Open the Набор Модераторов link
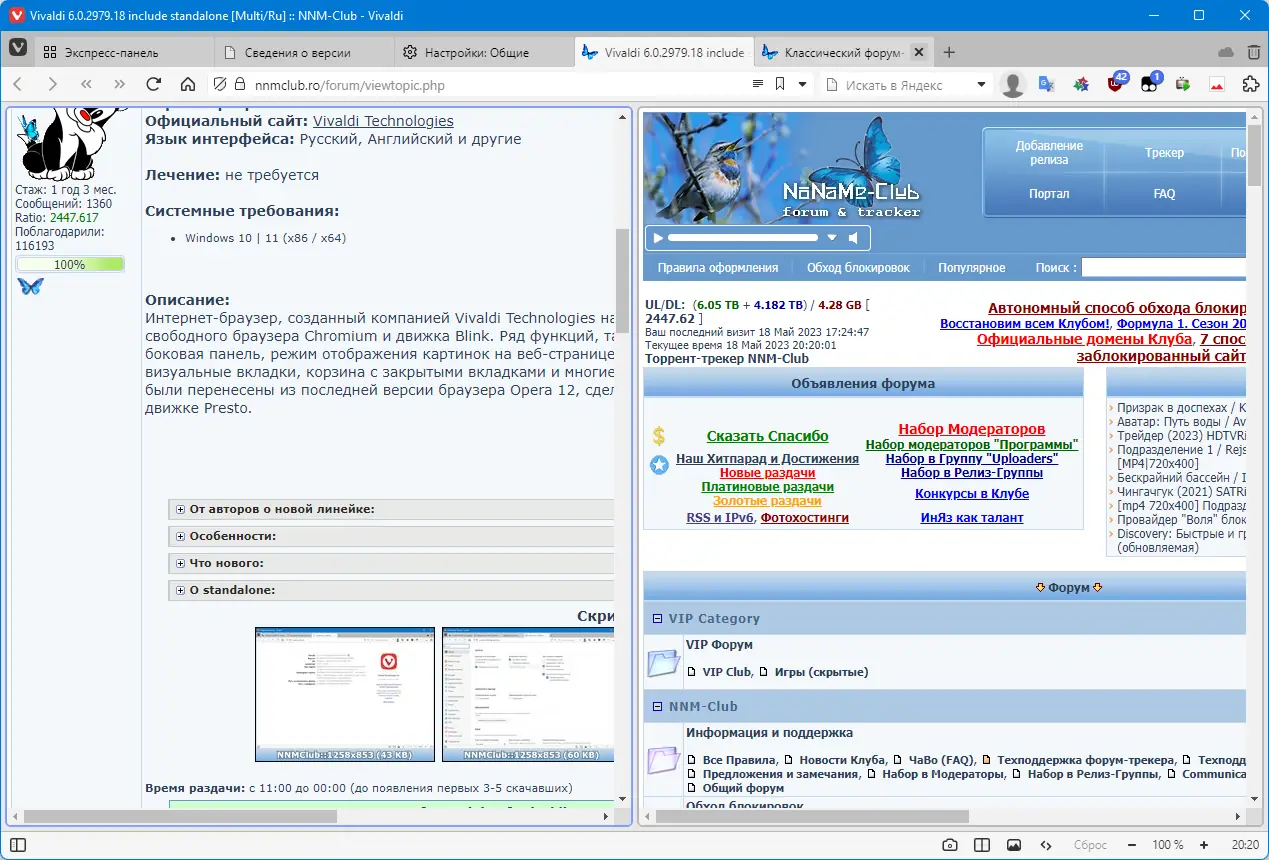Viewport: 1269px width, 860px height. click(971, 429)
